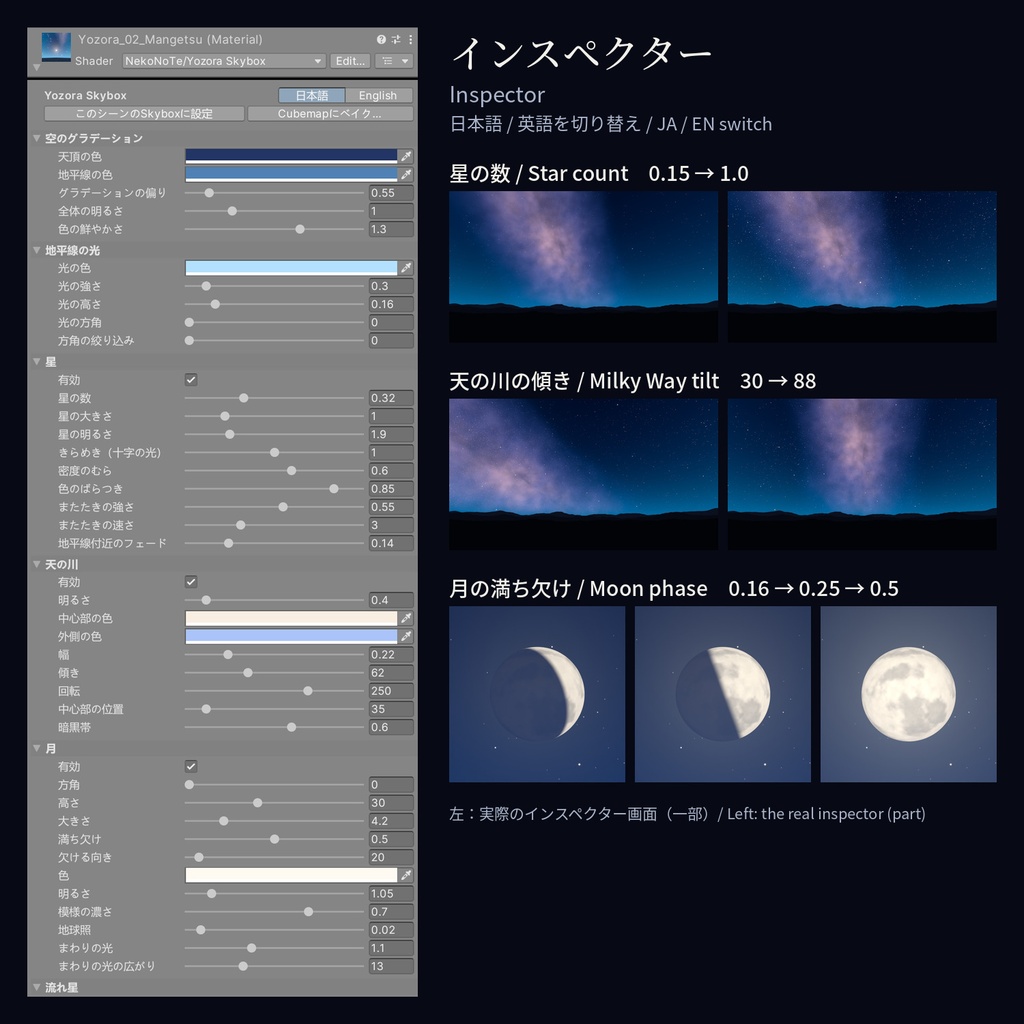Use the eyedropper for 地平線の色
This screenshot has height=1024, width=1024.
point(406,174)
